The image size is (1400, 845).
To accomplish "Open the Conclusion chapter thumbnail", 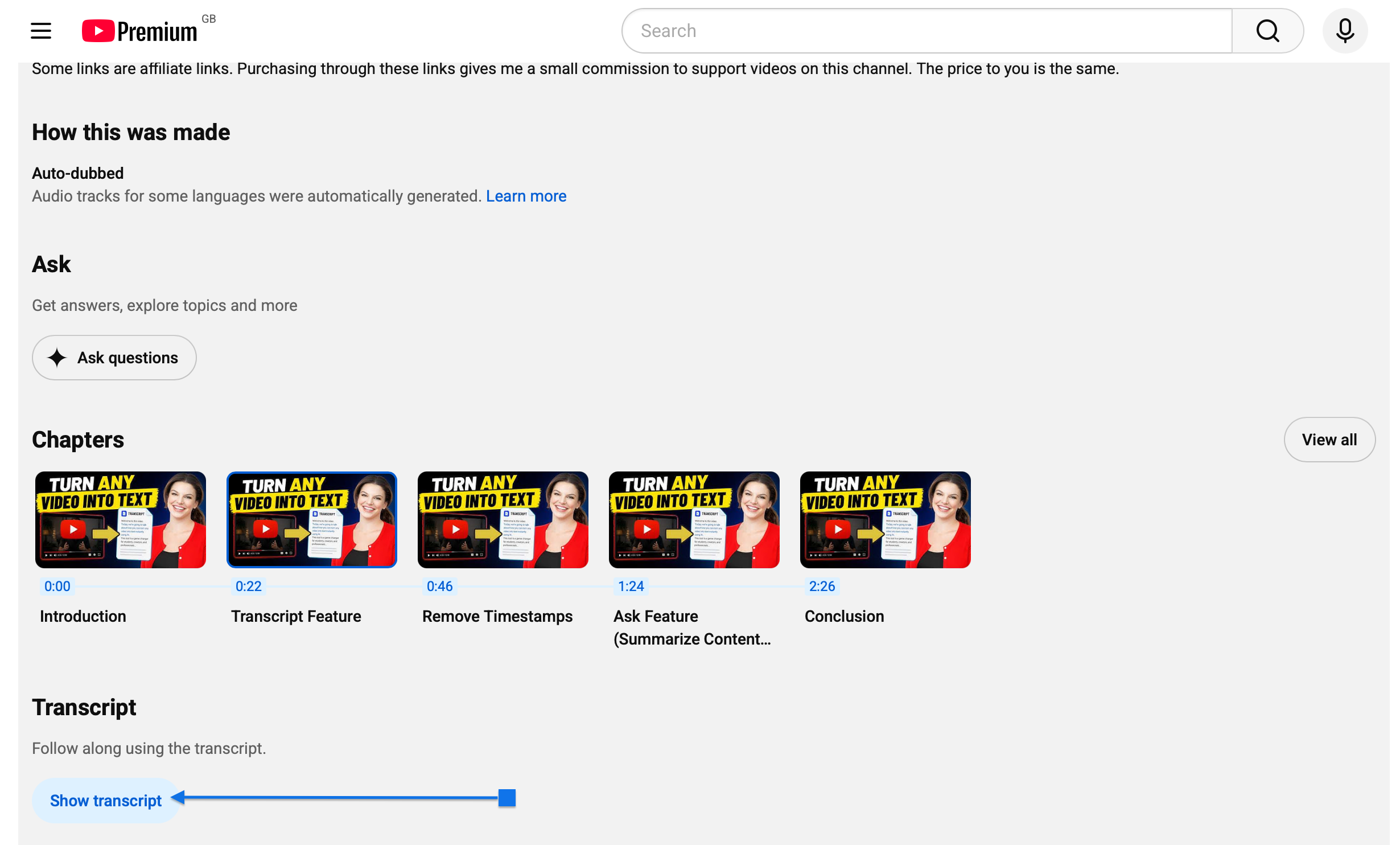I will 886,519.
